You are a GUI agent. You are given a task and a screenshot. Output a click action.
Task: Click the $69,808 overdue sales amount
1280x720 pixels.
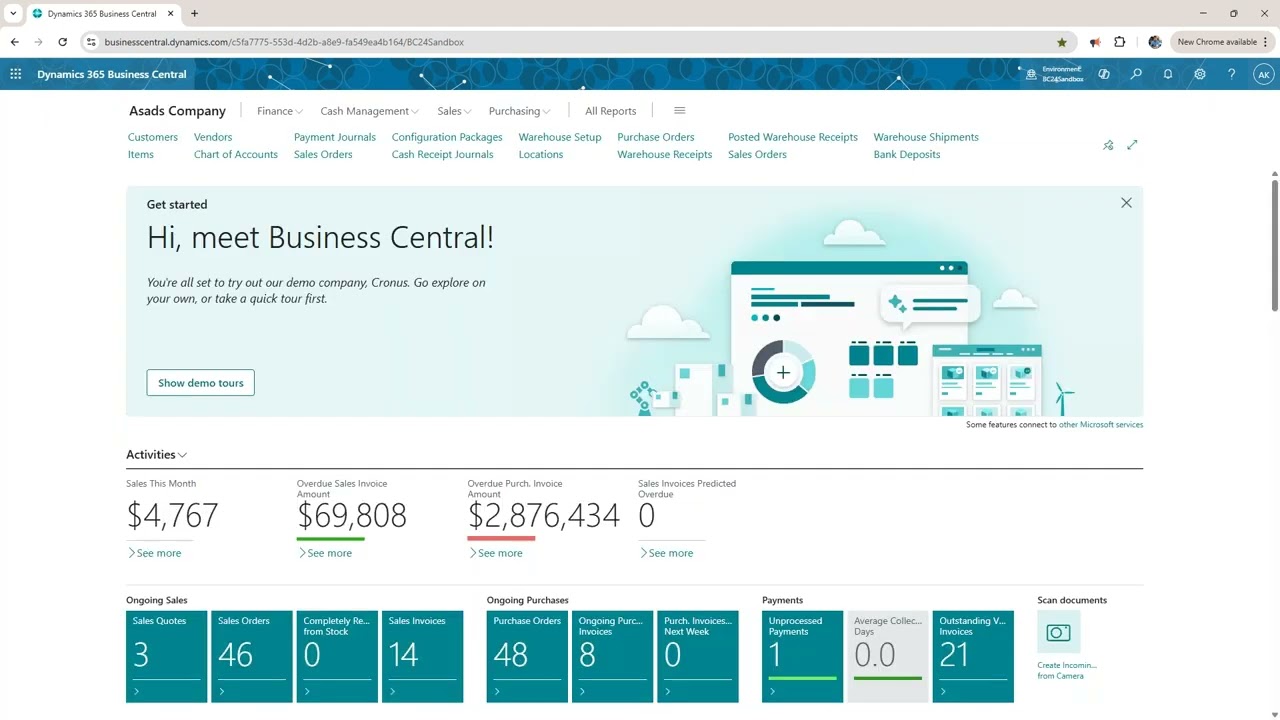point(352,516)
